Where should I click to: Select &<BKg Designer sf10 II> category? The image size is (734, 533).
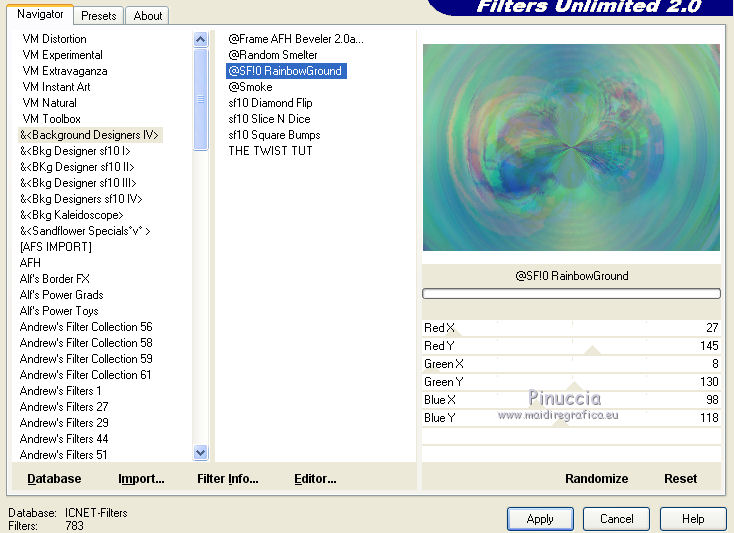click(x=77, y=167)
